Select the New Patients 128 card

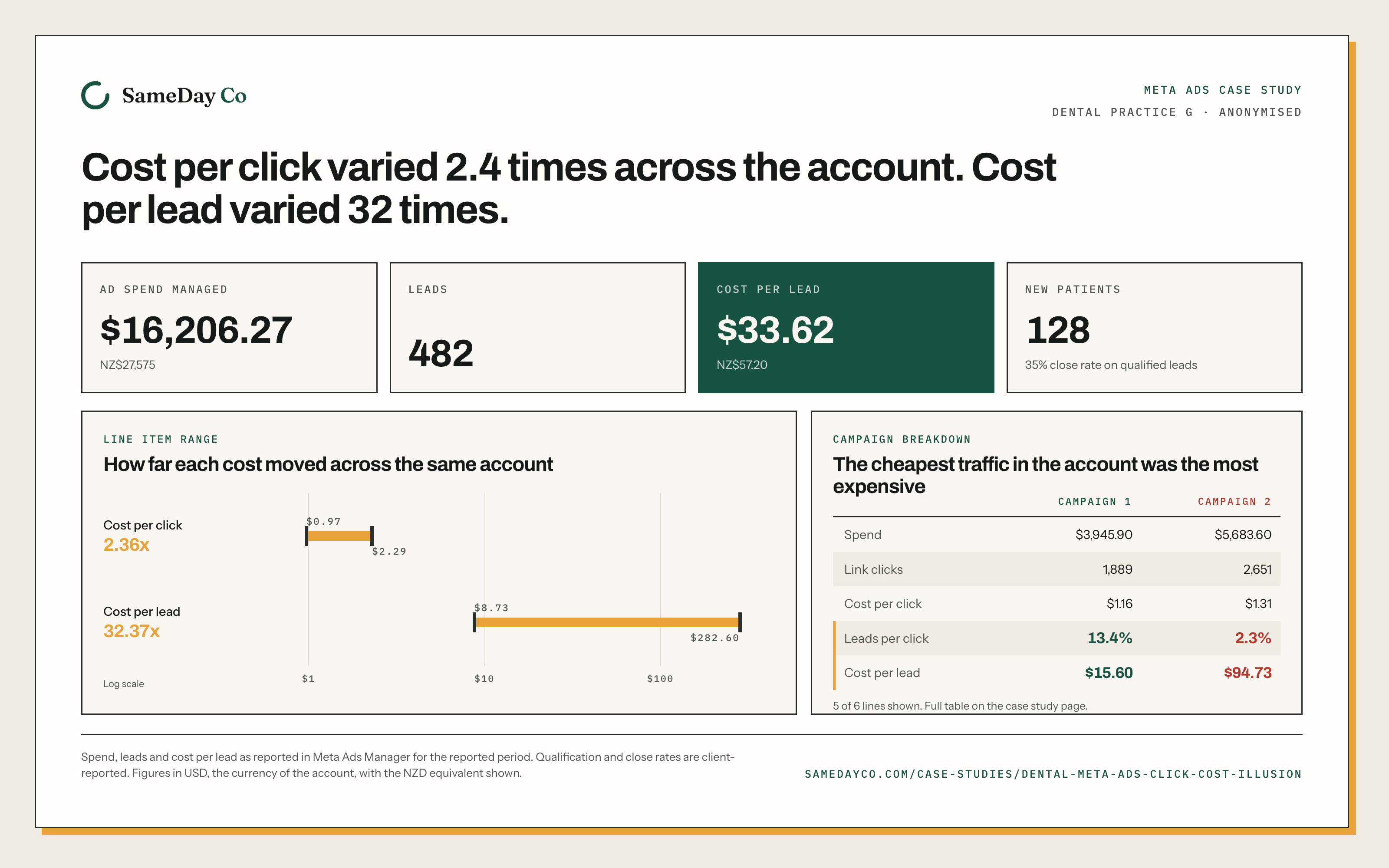click(x=1154, y=328)
